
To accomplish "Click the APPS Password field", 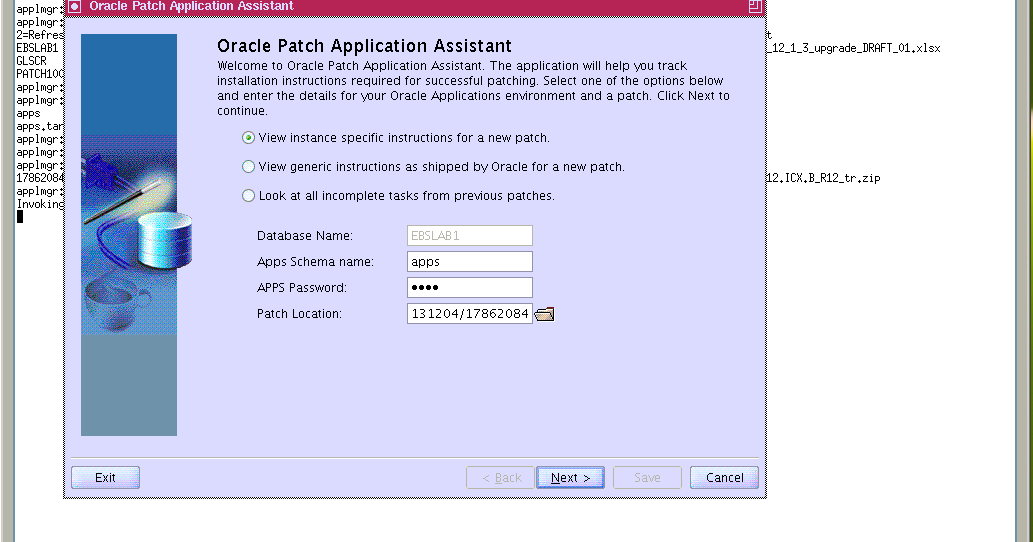I will tap(470, 288).
